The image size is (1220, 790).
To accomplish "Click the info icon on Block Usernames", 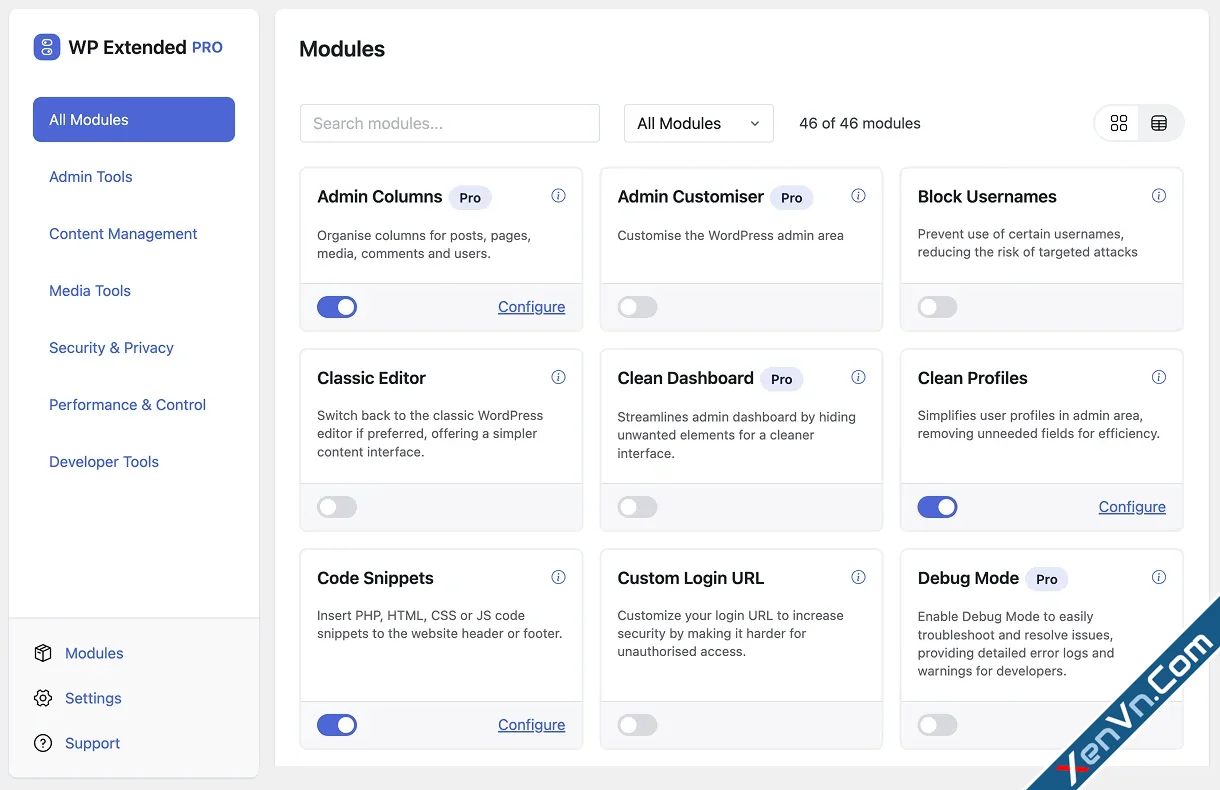I will [1159, 196].
